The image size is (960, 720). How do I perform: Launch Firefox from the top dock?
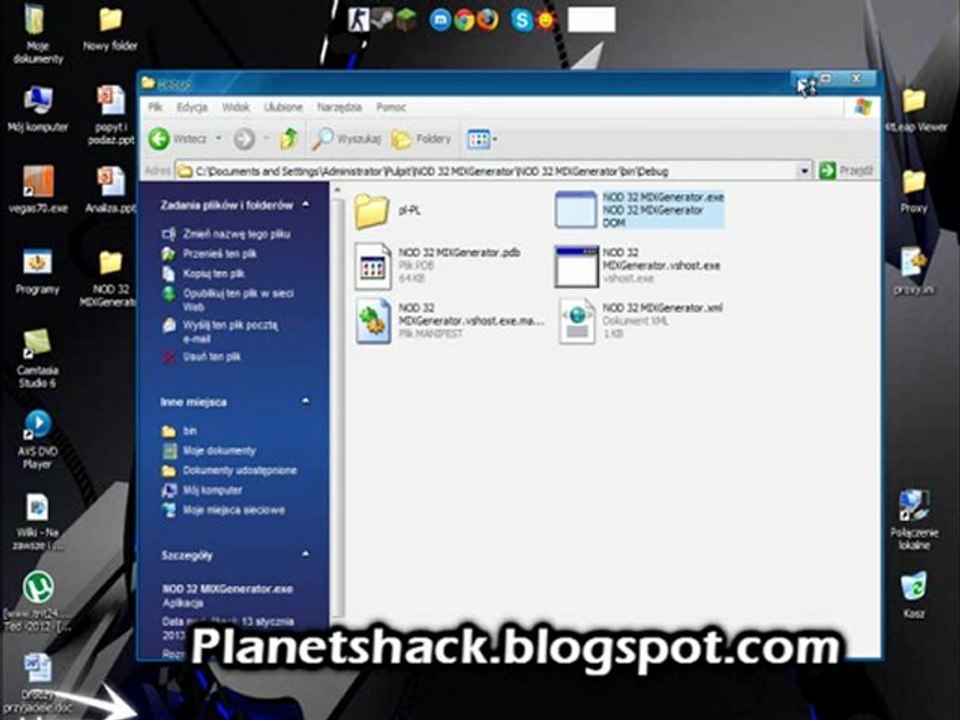pos(487,20)
